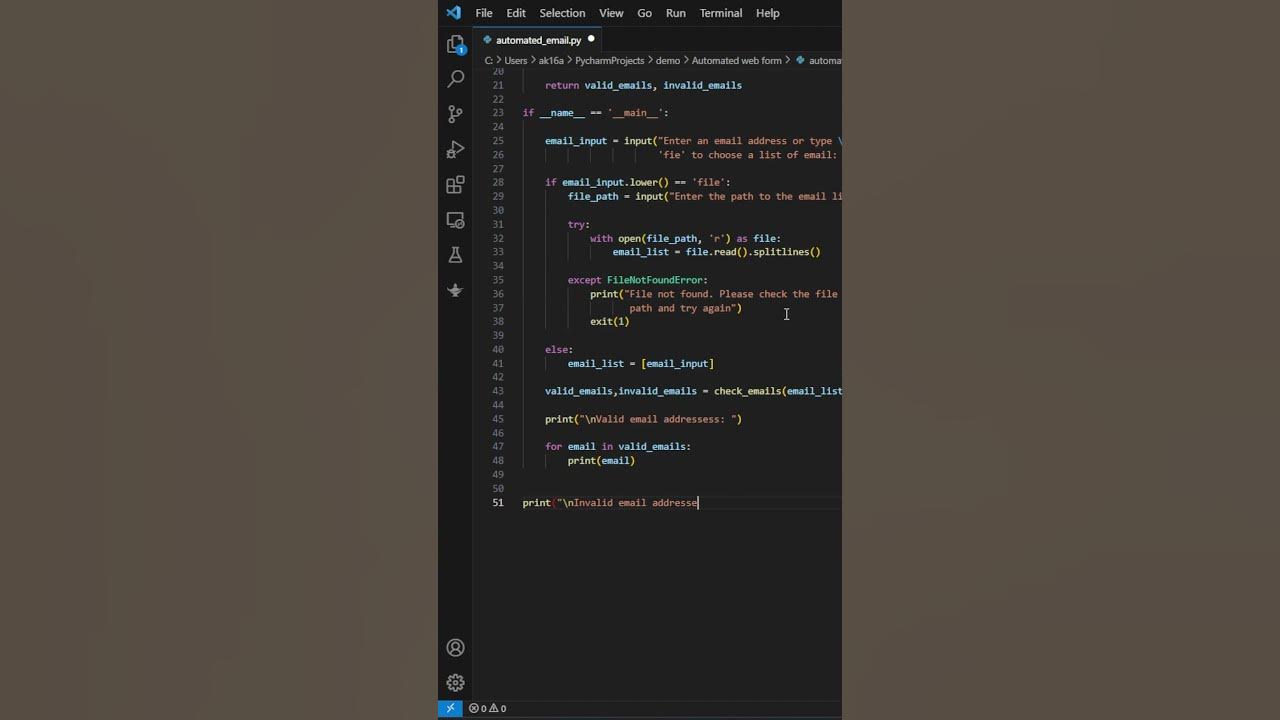This screenshot has height=720, width=1280.
Task: Open the Explorer view in activity bar
Action: point(455,44)
